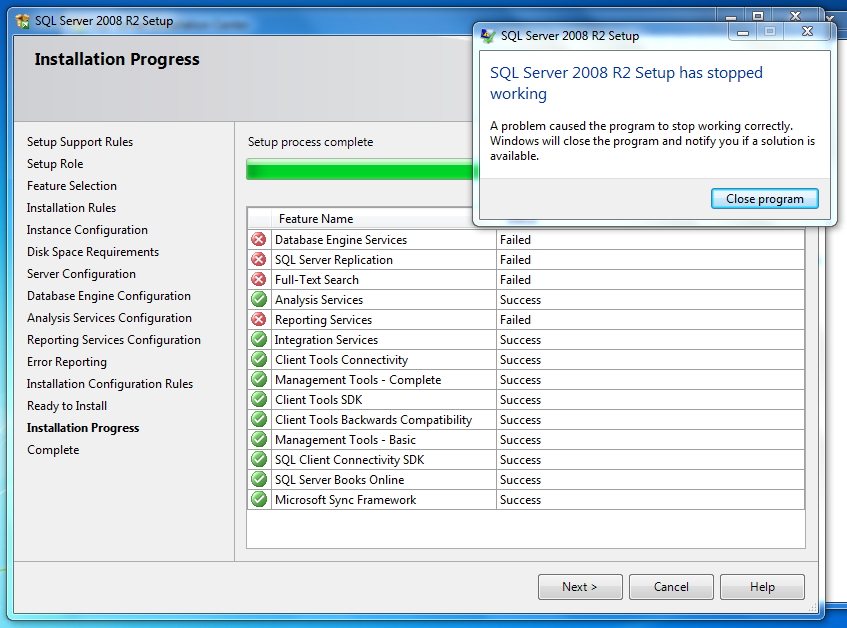
Task: Select the Complete step in left pane
Action: pos(53,450)
